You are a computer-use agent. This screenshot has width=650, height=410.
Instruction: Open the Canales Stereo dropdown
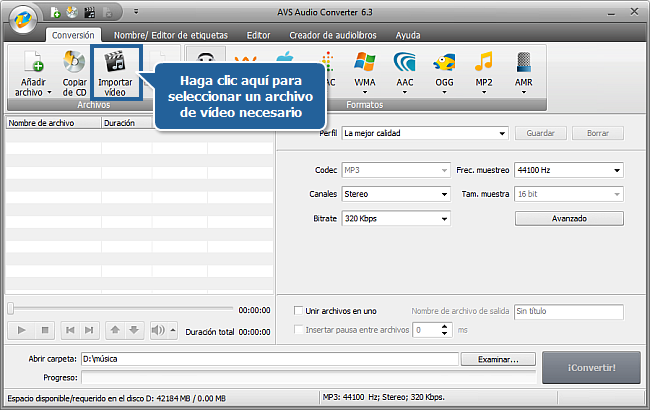click(x=393, y=193)
